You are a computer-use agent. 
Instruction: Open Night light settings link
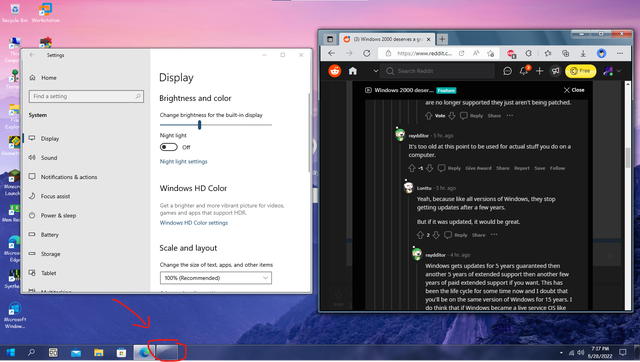coord(183,162)
